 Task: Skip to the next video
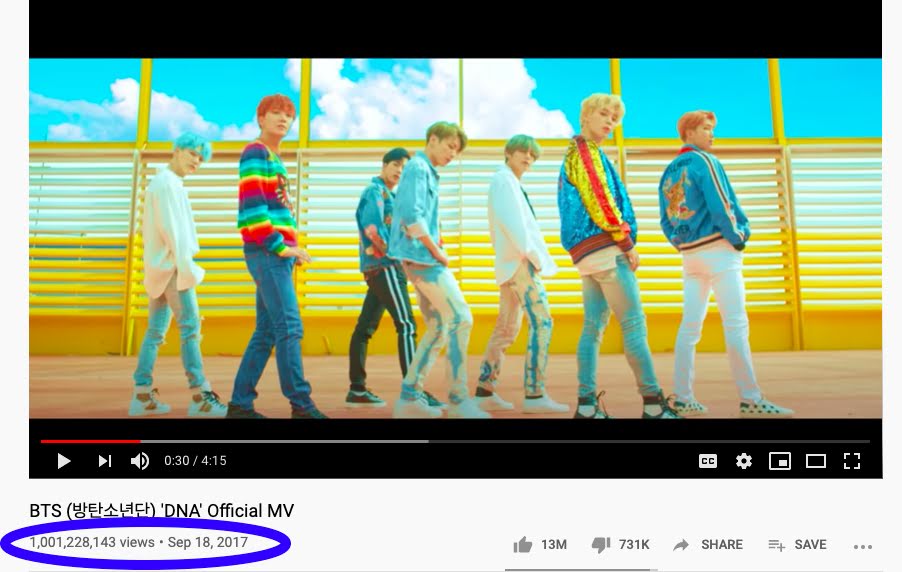click(104, 461)
